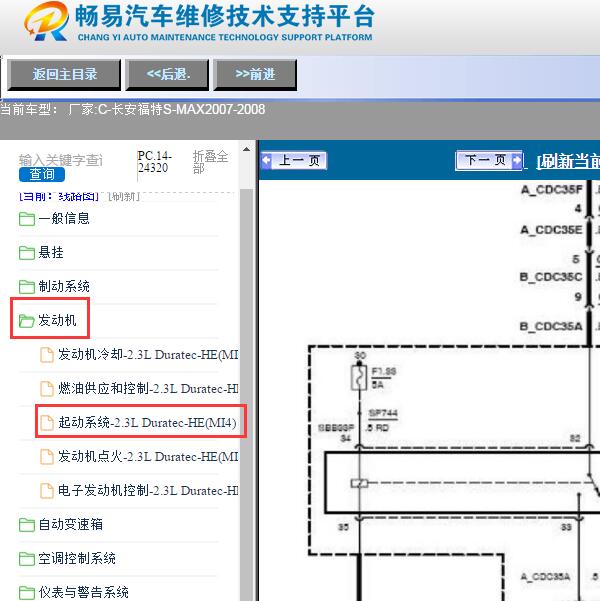Click document icon for 发动机点火-2.3L
Image resolution: width=600 pixels, height=601 pixels.
click(x=47, y=456)
